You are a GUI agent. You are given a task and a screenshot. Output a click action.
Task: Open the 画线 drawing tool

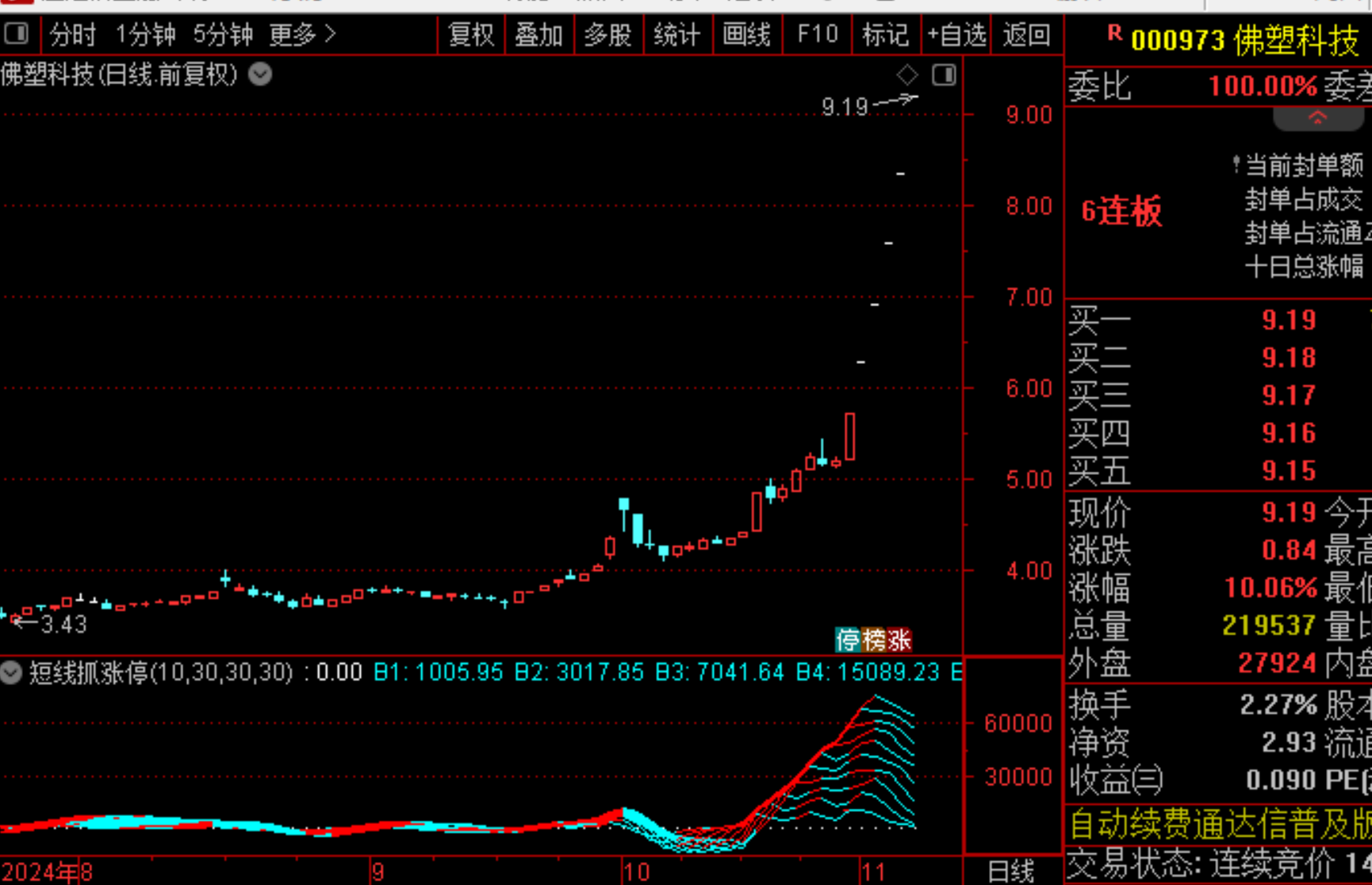coord(745,35)
